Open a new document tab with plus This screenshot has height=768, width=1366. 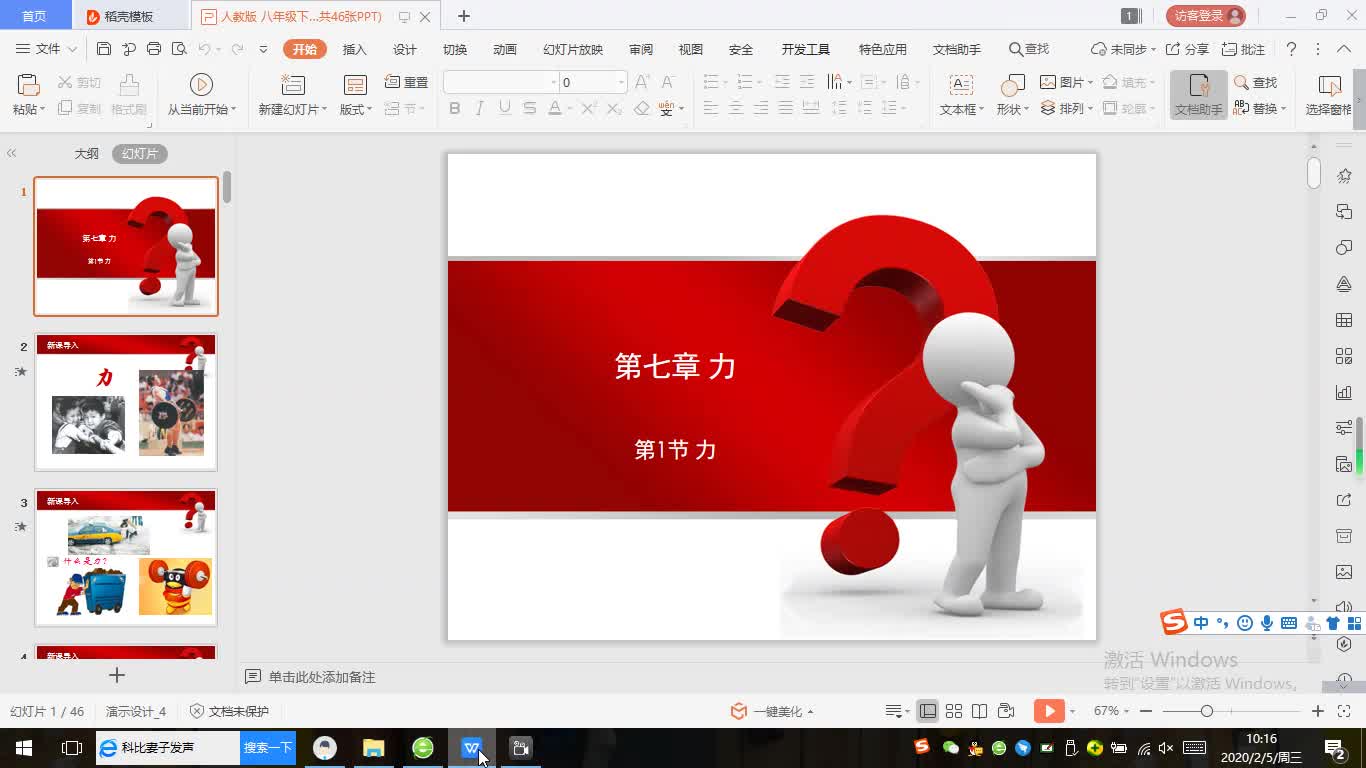click(x=464, y=16)
